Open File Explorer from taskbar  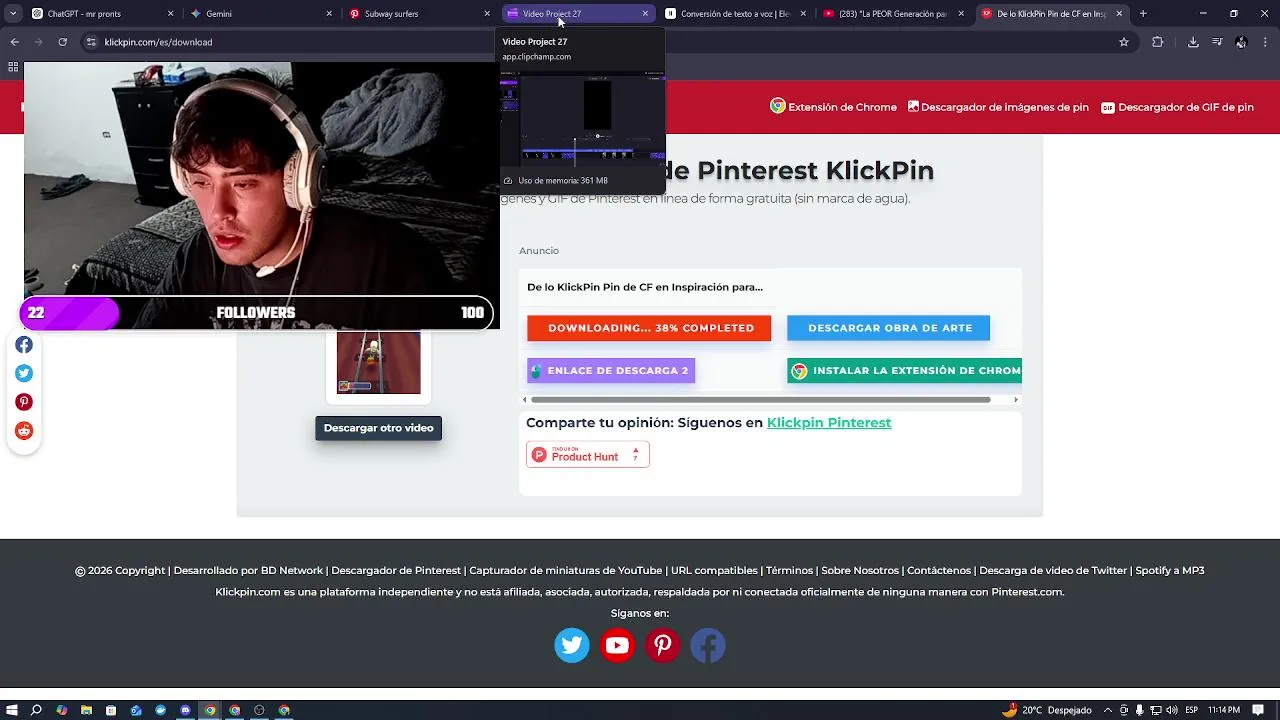click(86, 710)
